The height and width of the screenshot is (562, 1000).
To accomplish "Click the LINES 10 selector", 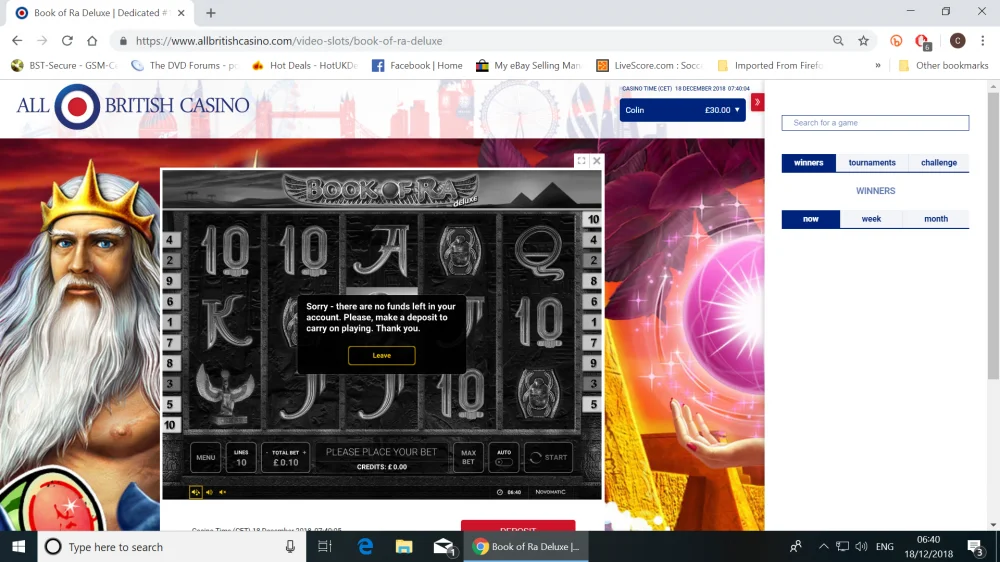I will coord(241,457).
